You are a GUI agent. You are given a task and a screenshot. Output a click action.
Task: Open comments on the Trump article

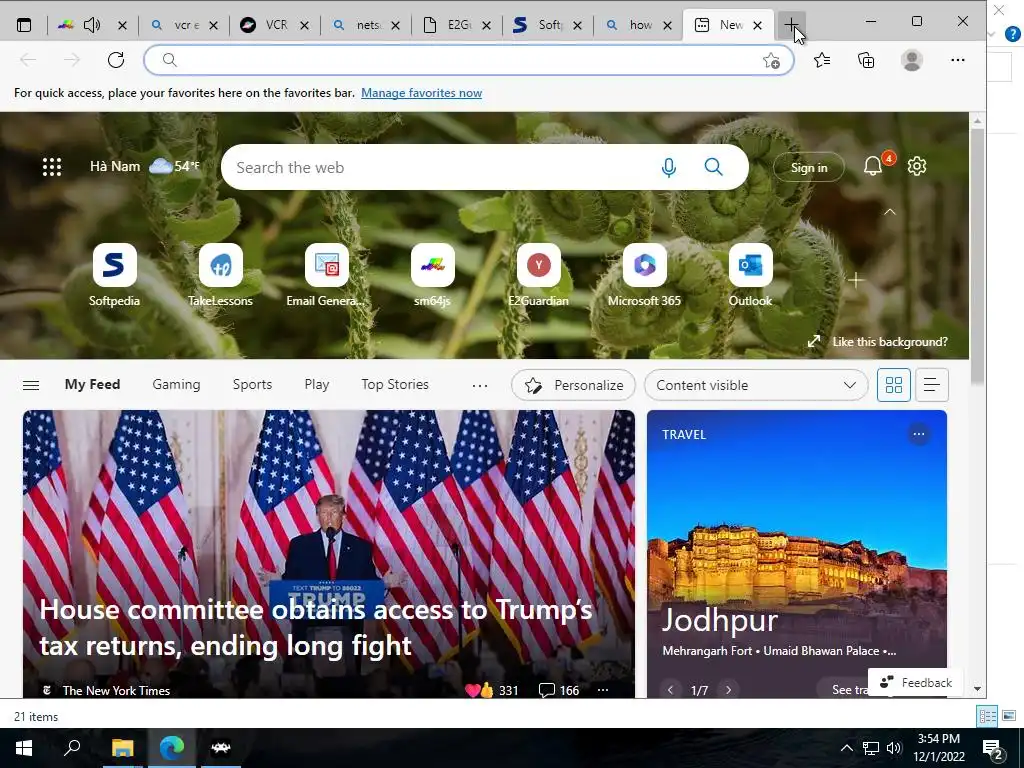pyautogui.click(x=558, y=690)
